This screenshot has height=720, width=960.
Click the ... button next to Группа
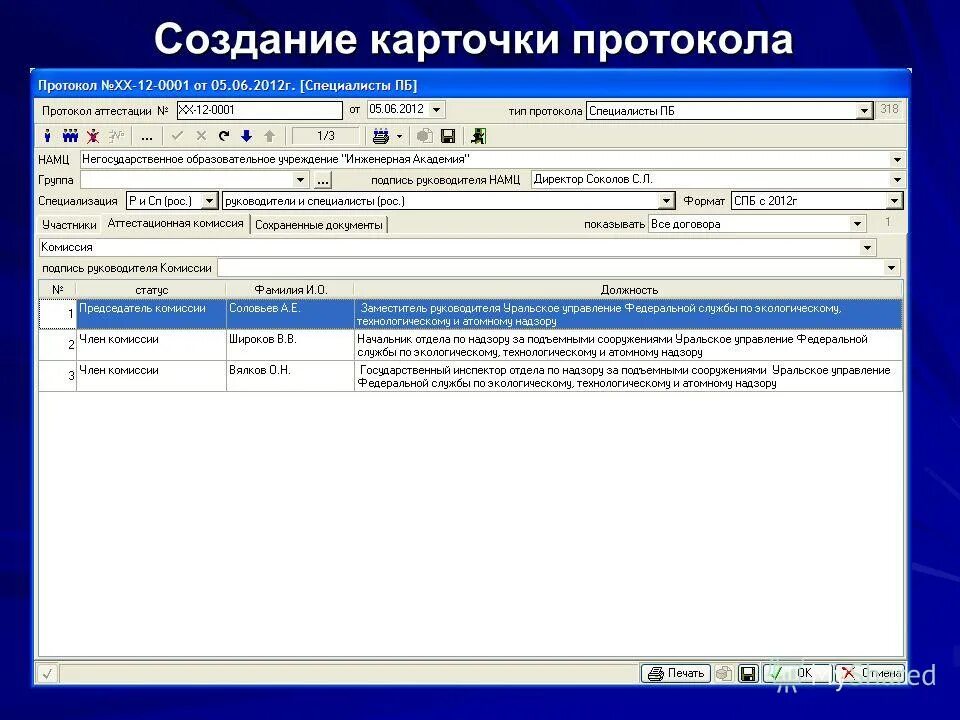point(322,179)
